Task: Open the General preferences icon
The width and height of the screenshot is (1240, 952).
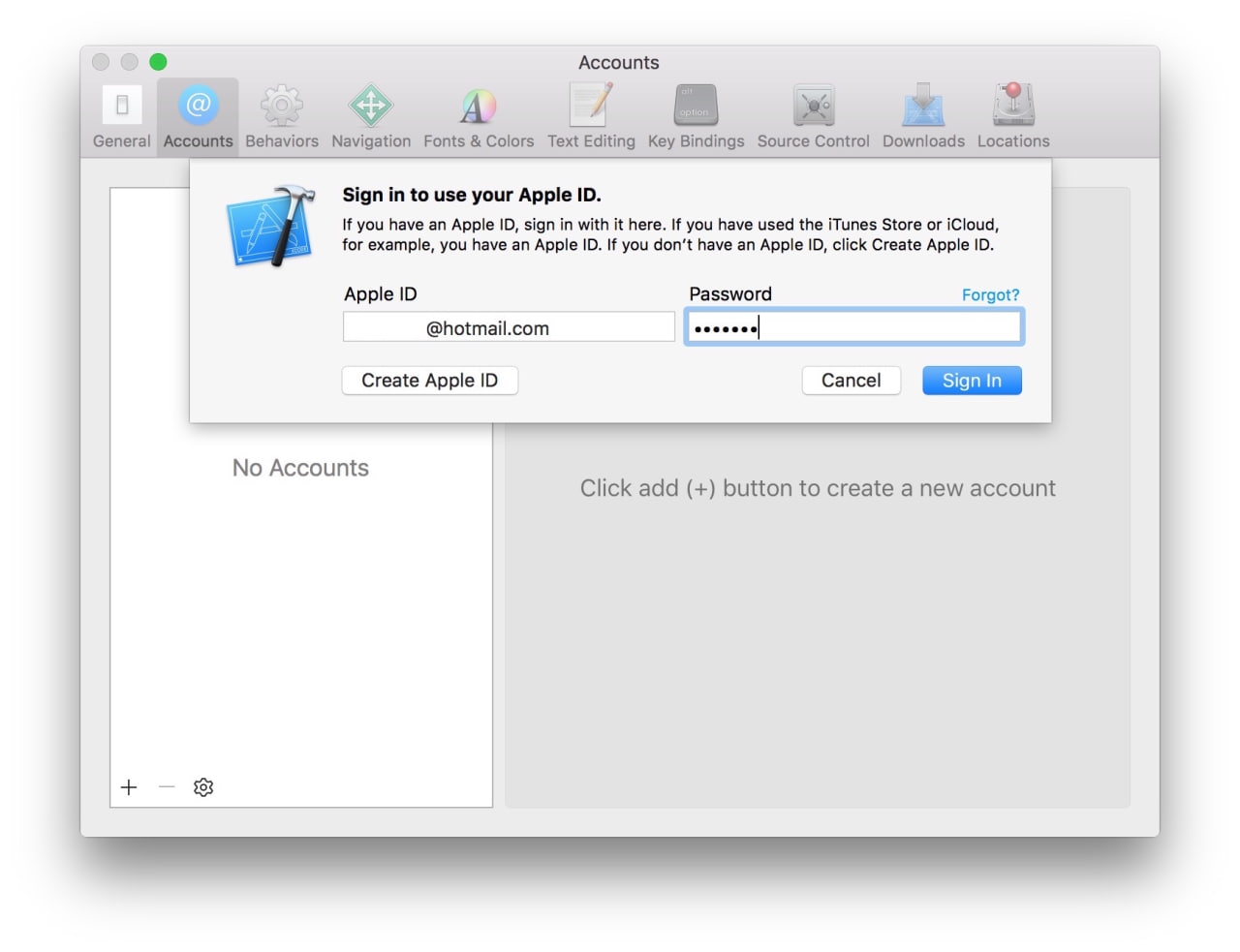Action: coord(122,106)
